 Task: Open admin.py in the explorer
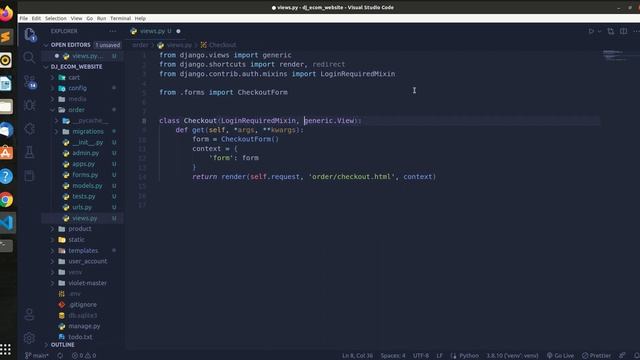point(82,153)
